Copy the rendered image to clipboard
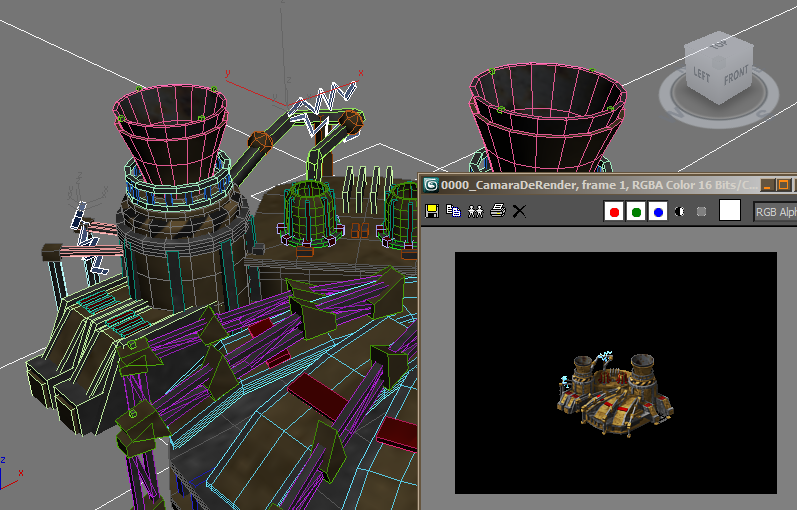 [453, 211]
